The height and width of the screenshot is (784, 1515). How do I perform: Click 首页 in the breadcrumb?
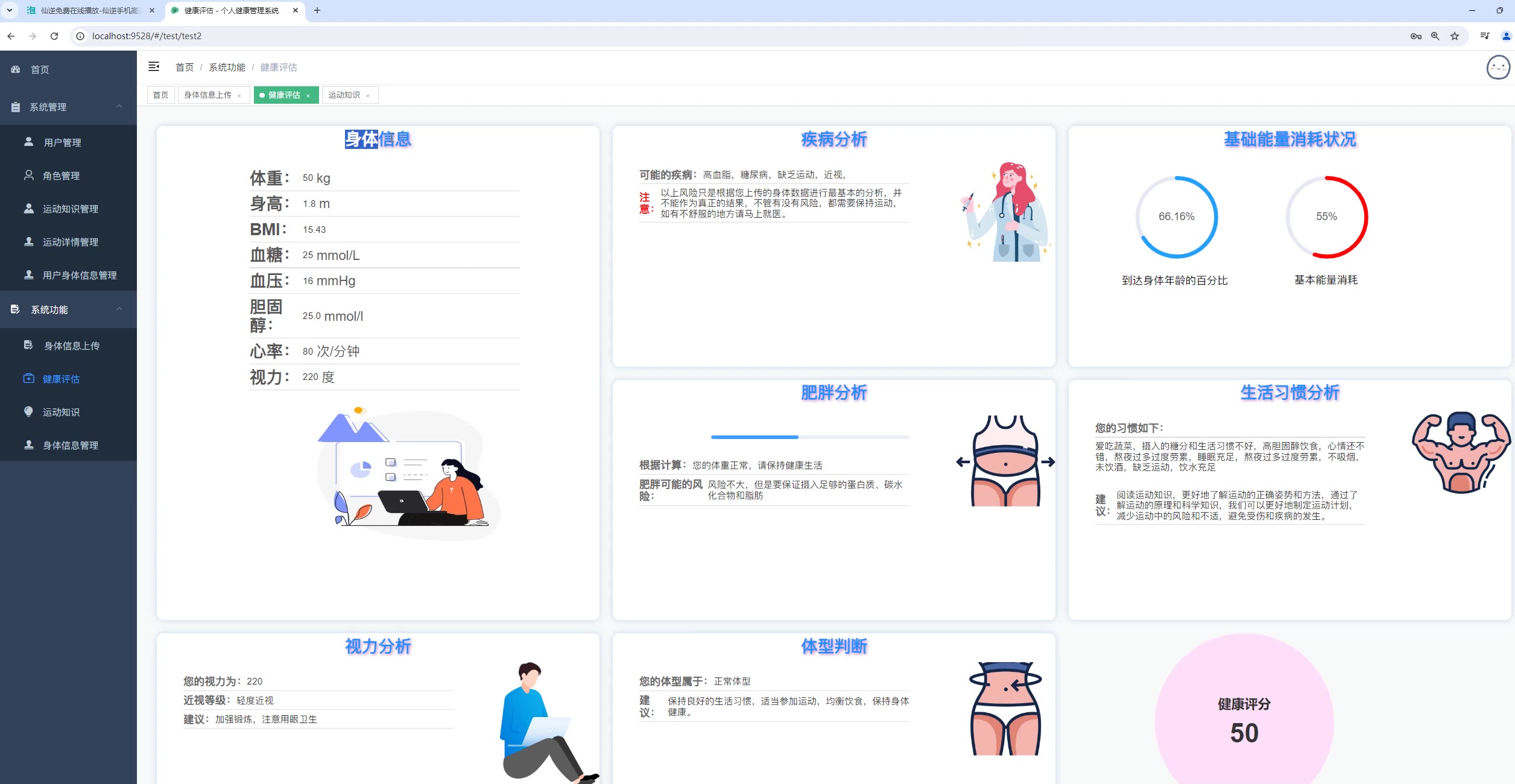click(185, 67)
